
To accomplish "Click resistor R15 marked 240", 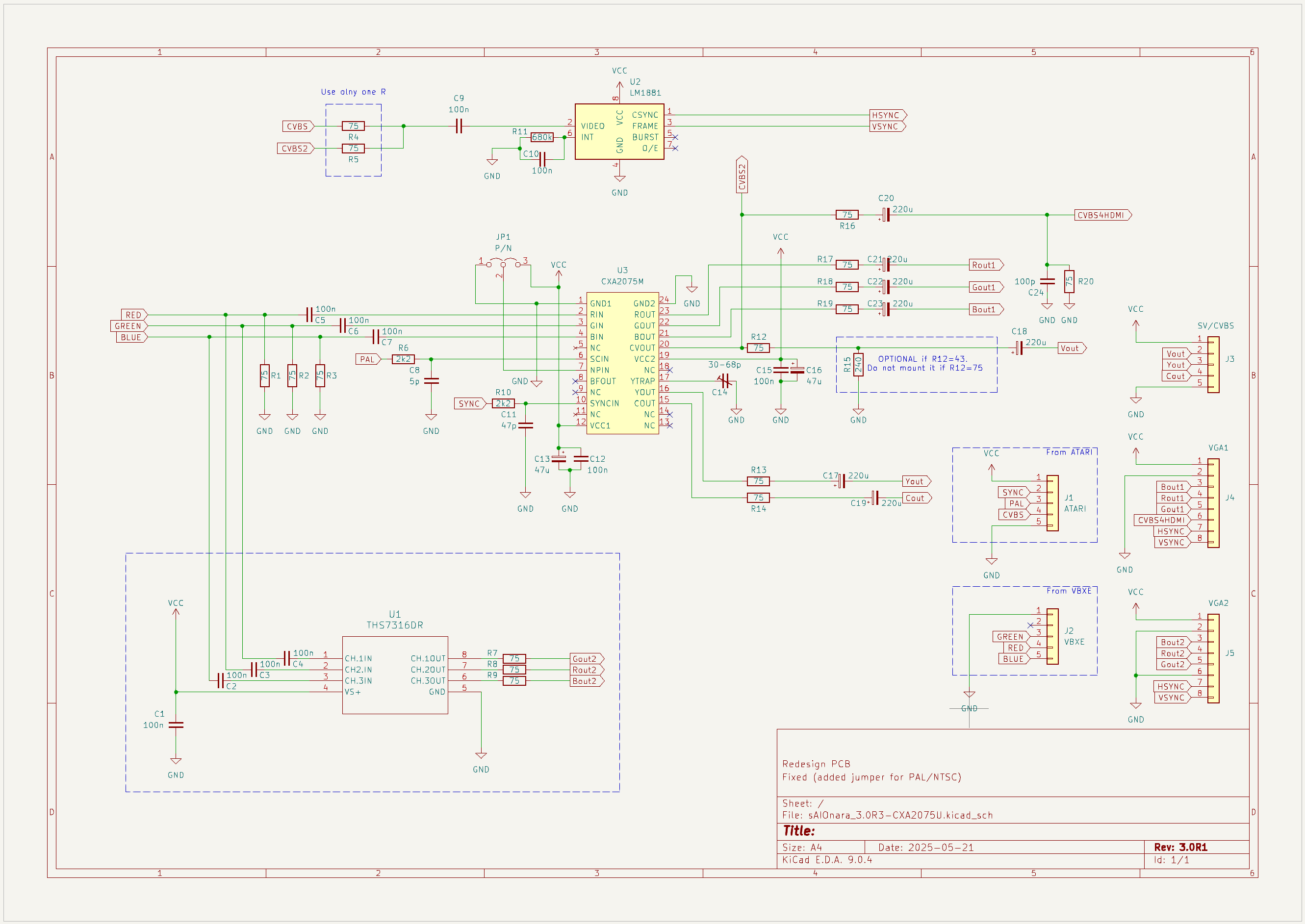I will [858, 364].
